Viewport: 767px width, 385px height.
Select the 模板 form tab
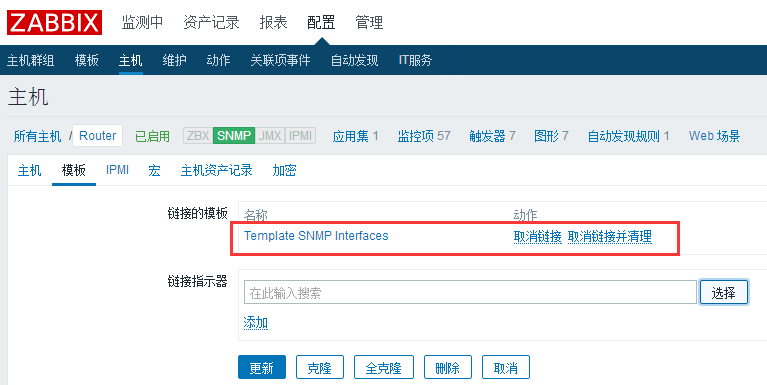74,170
